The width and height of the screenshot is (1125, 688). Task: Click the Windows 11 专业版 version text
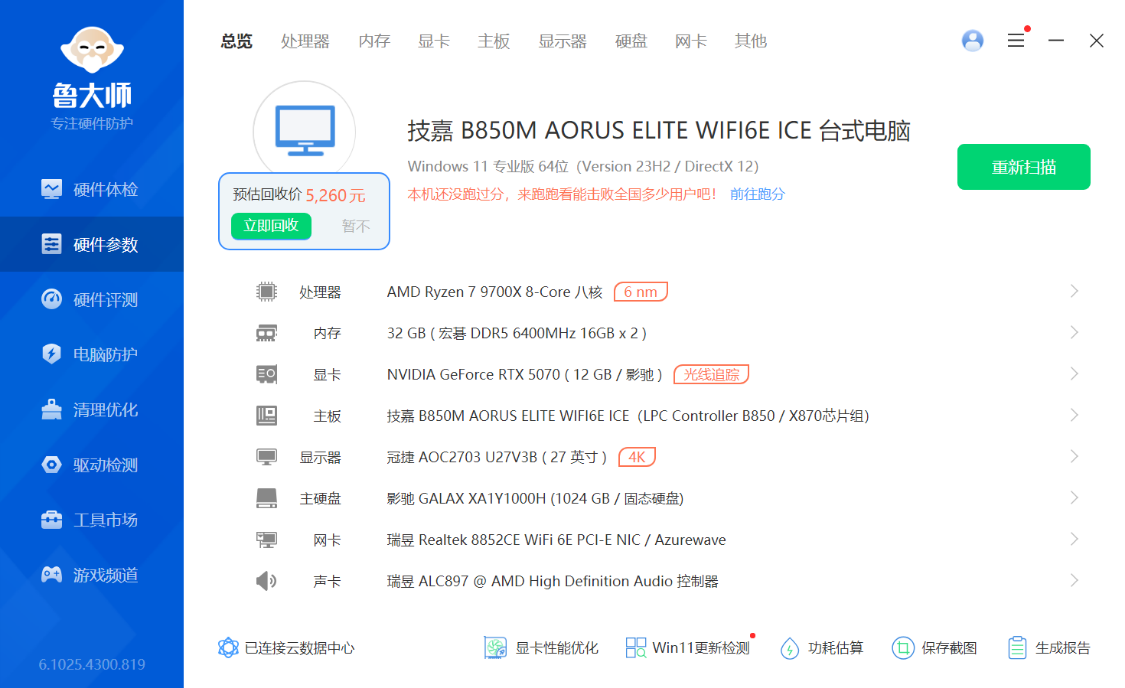coord(583,166)
